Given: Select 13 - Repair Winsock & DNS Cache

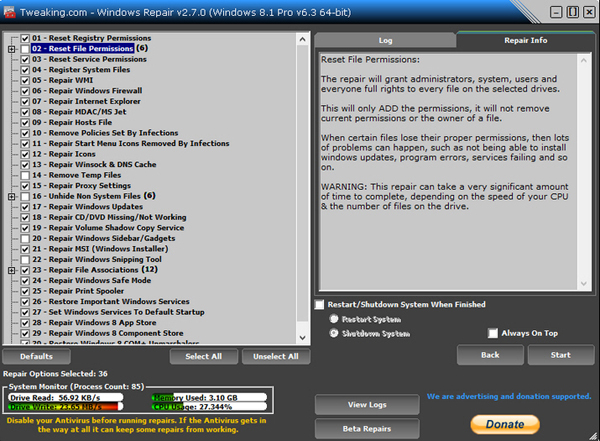Looking at the screenshot, I should (94, 165).
